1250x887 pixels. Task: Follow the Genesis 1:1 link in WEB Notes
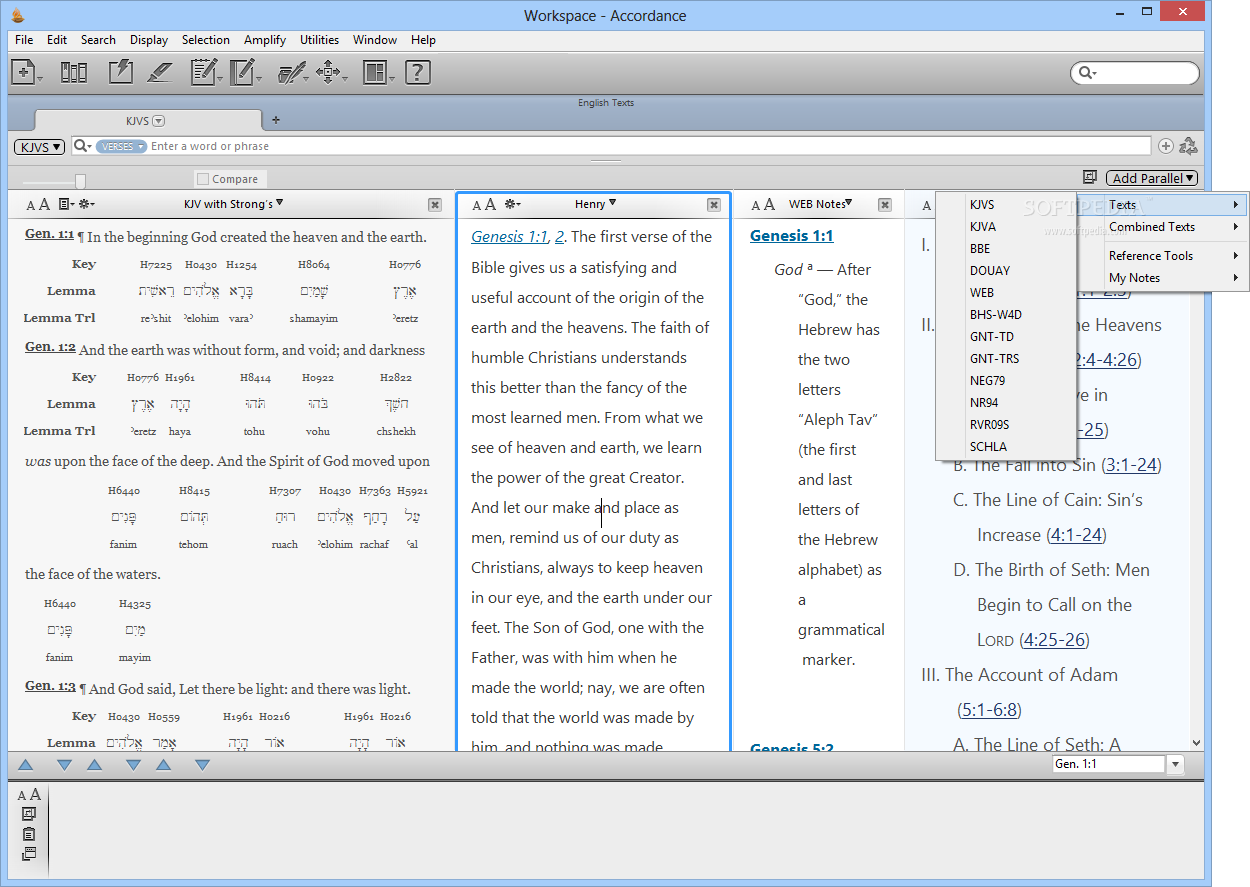click(791, 236)
